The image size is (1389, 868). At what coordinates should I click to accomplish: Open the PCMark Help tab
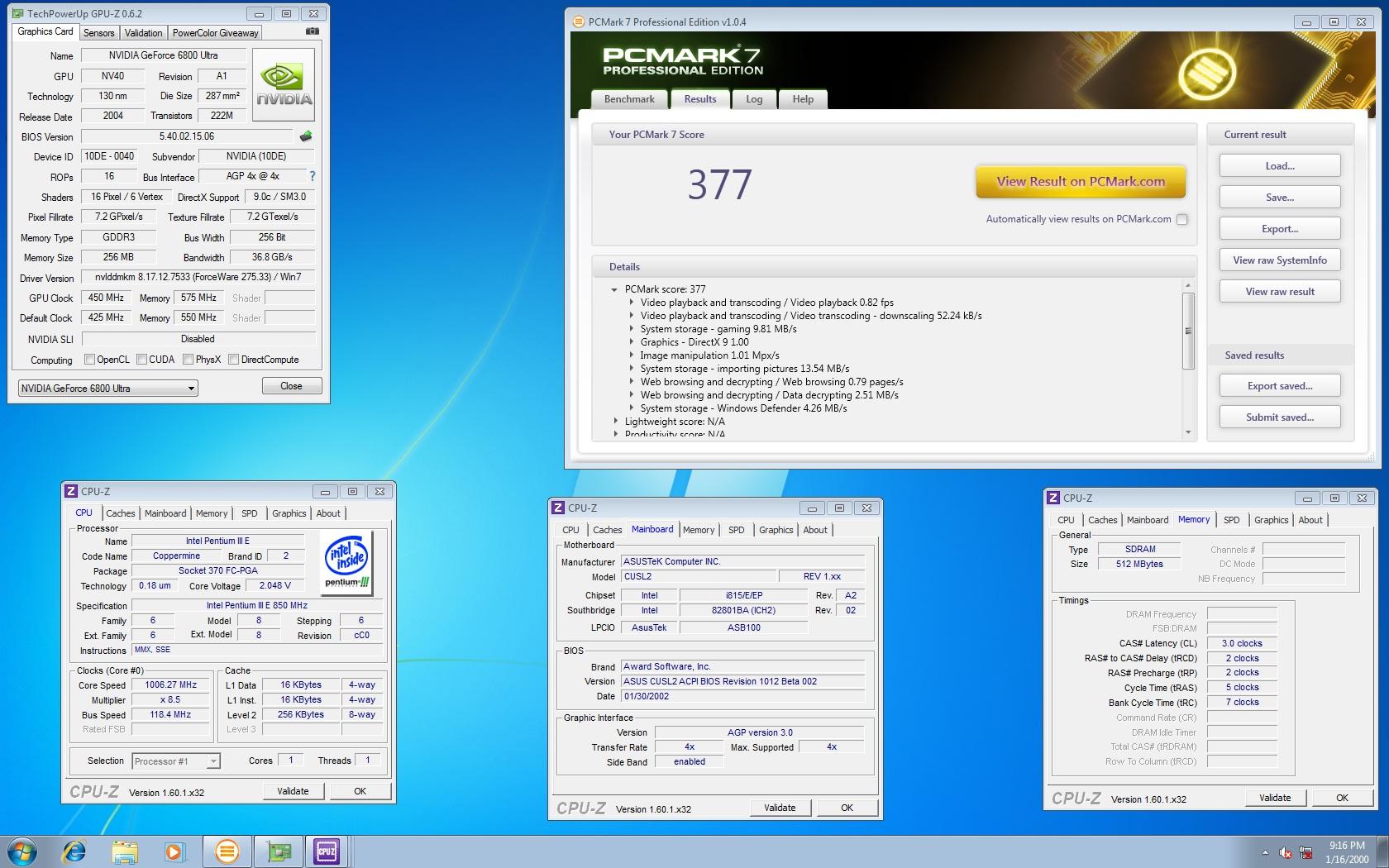[x=803, y=99]
